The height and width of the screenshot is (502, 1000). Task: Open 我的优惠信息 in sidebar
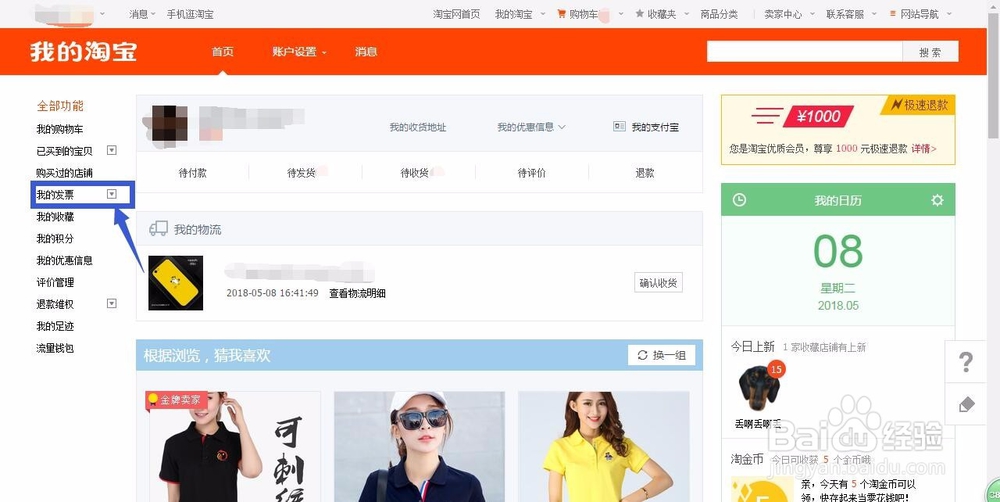point(64,260)
